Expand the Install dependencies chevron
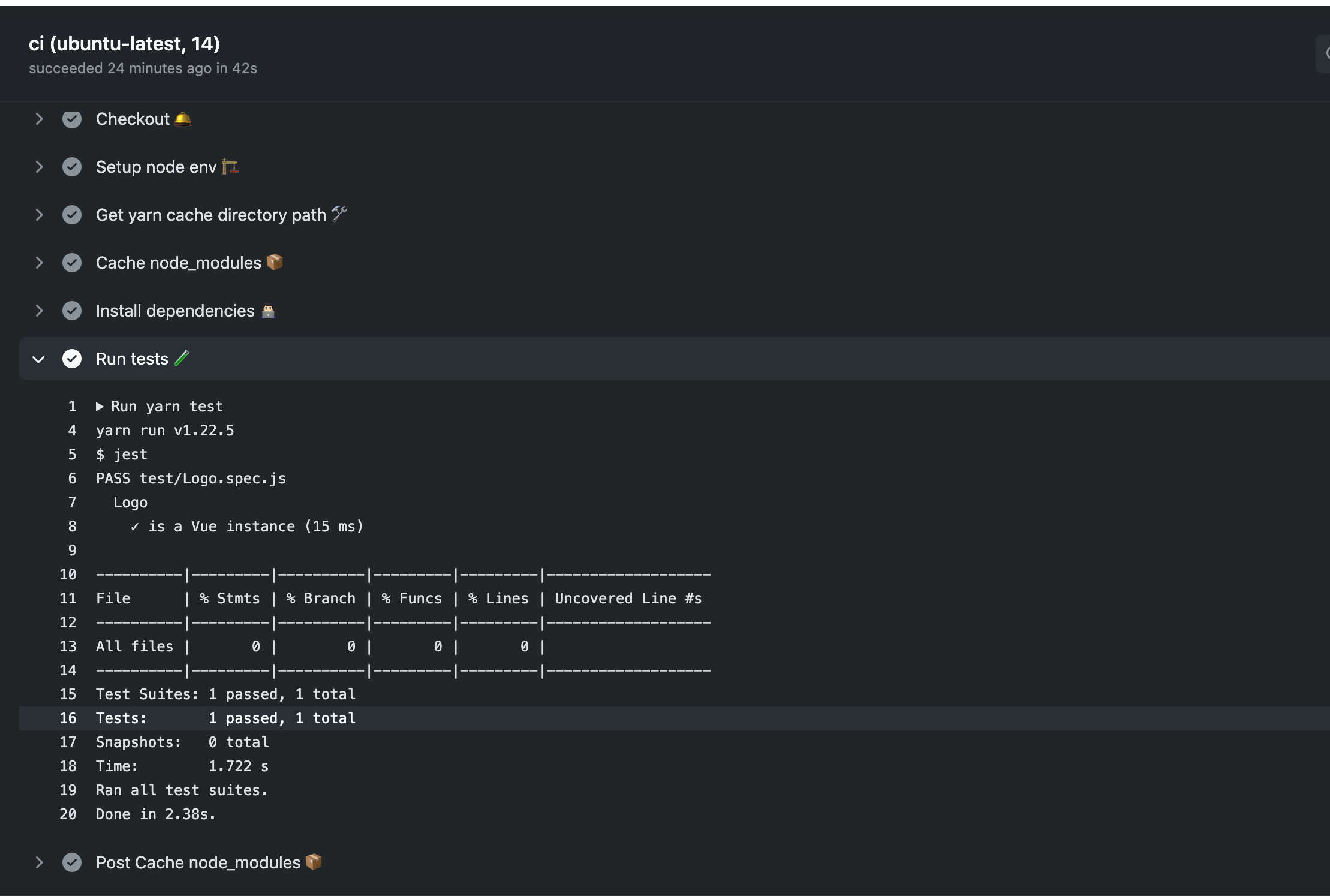1330x896 pixels. 39,311
